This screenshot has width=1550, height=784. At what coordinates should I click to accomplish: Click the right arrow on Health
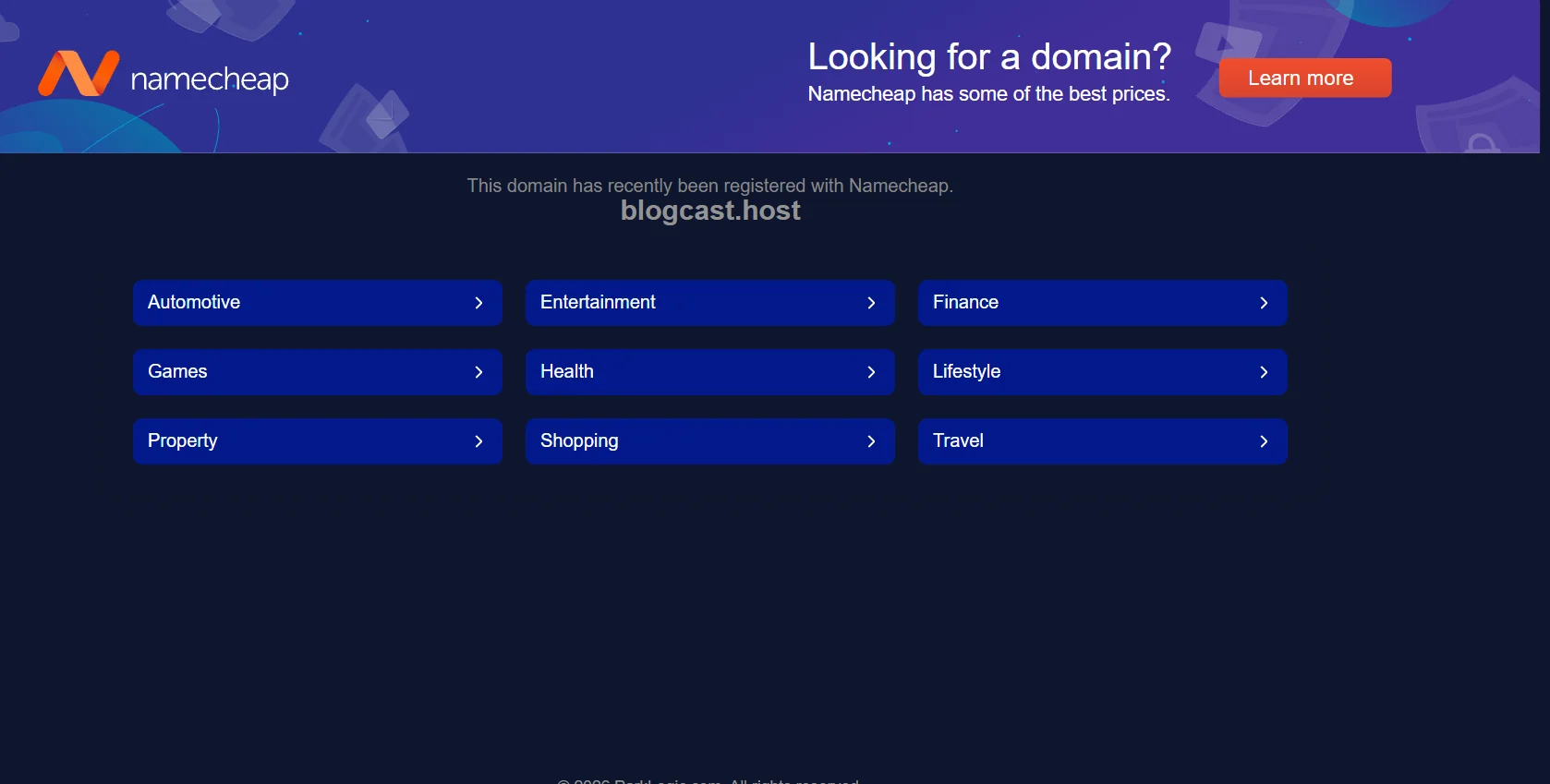click(x=871, y=372)
